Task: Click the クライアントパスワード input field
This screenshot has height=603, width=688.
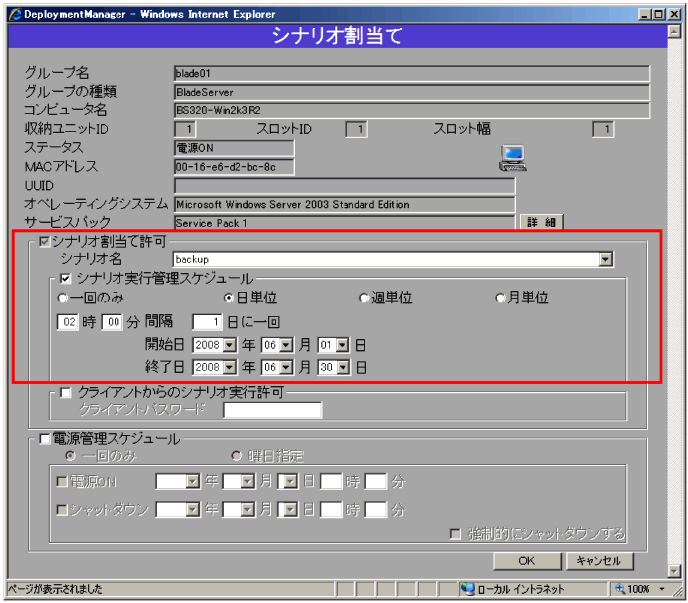Action: tap(272, 410)
